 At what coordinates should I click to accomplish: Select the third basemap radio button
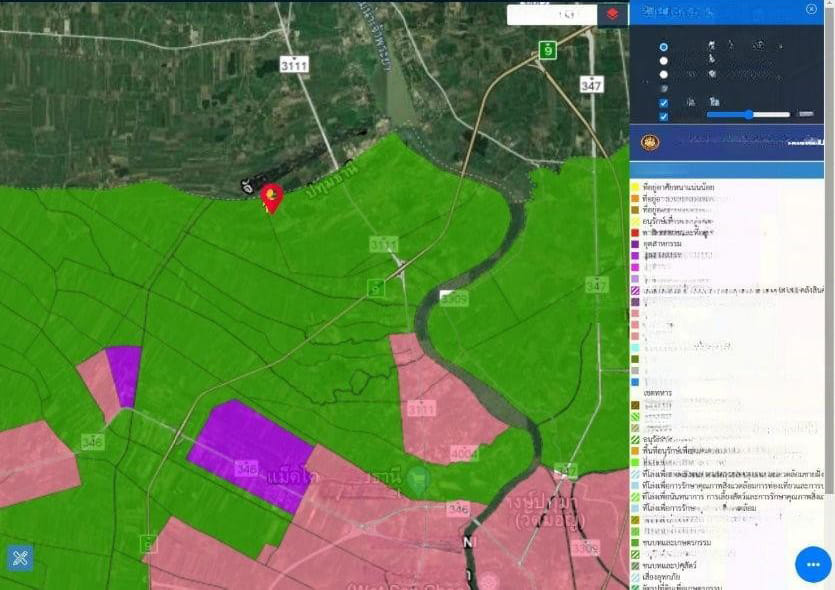pyautogui.click(x=664, y=74)
